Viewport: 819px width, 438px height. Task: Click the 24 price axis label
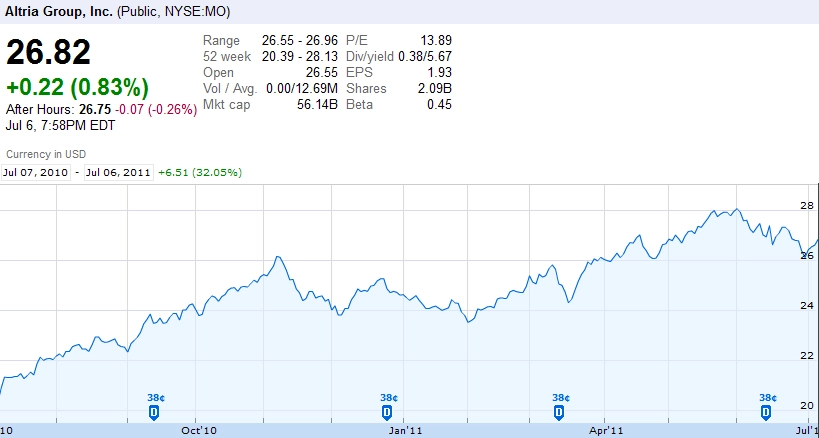807,305
